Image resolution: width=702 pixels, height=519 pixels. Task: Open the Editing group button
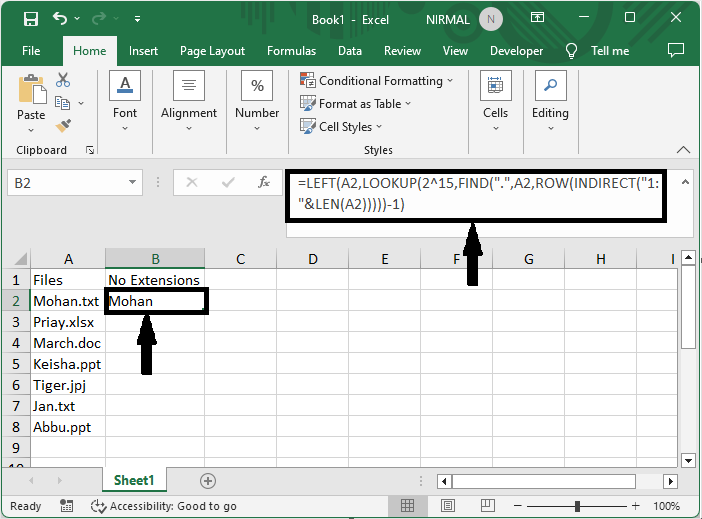[x=550, y=102]
